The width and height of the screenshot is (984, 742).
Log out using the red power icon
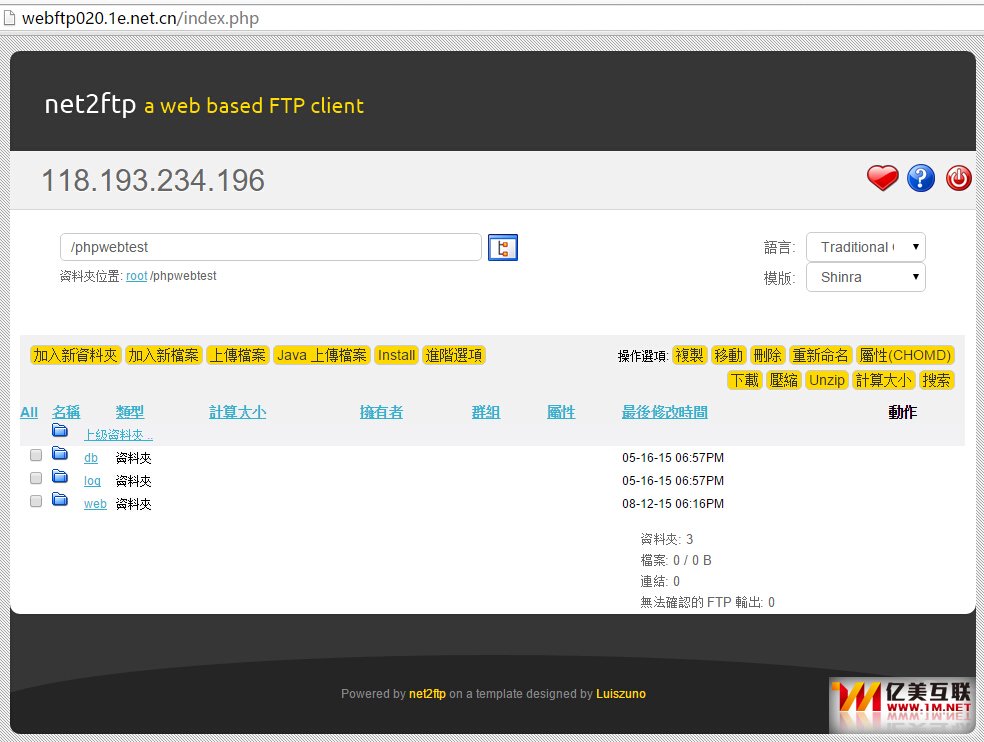(x=958, y=178)
